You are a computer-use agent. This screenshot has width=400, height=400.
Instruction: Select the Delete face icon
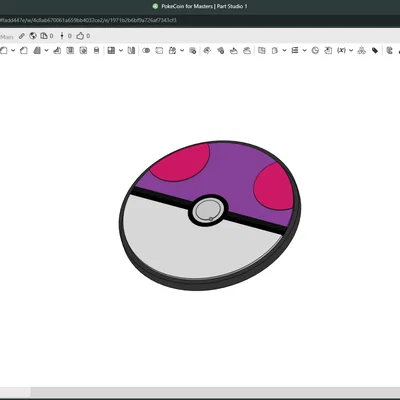point(220,51)
